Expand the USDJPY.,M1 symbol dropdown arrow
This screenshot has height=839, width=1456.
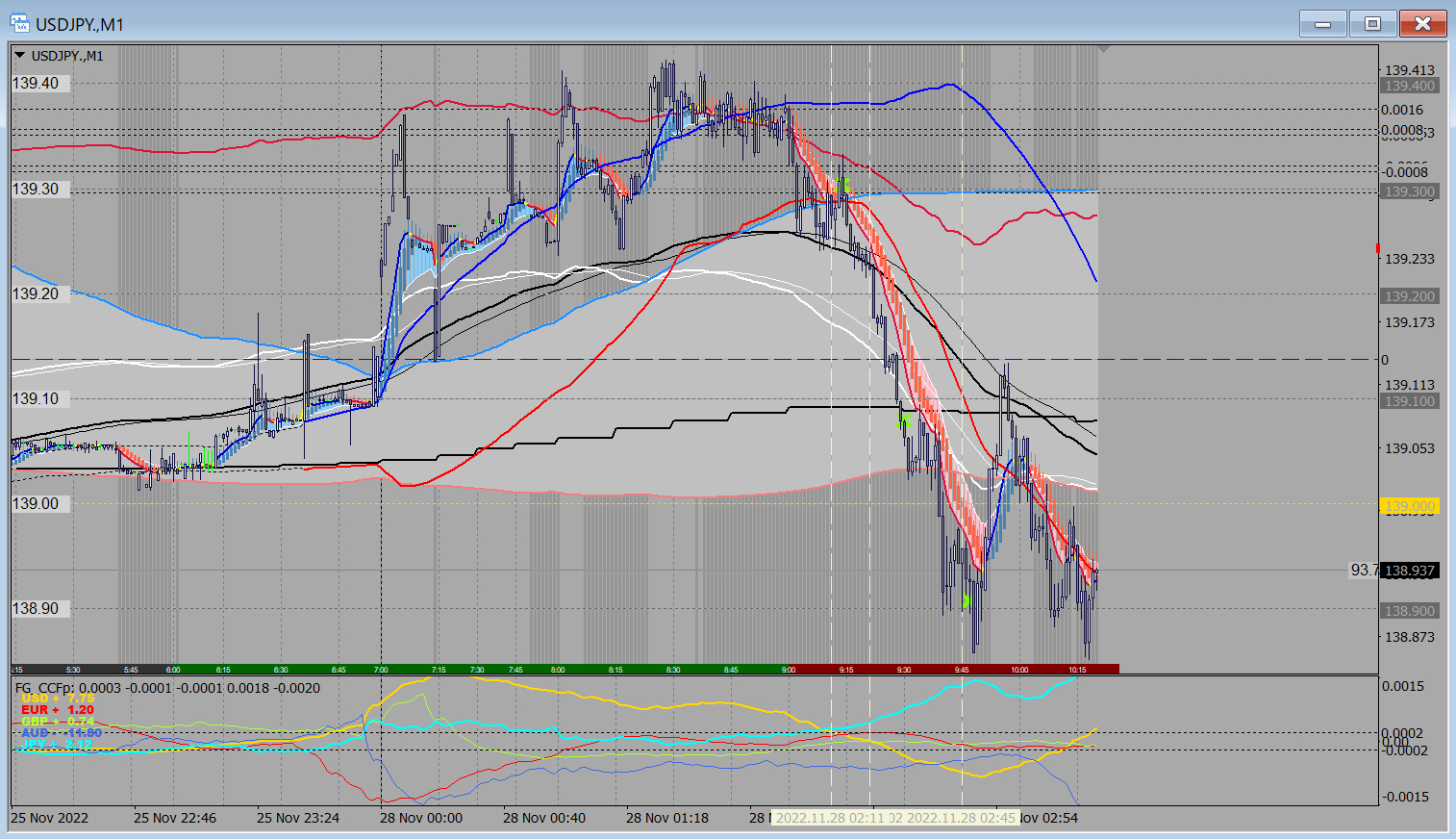pos(19,56)
